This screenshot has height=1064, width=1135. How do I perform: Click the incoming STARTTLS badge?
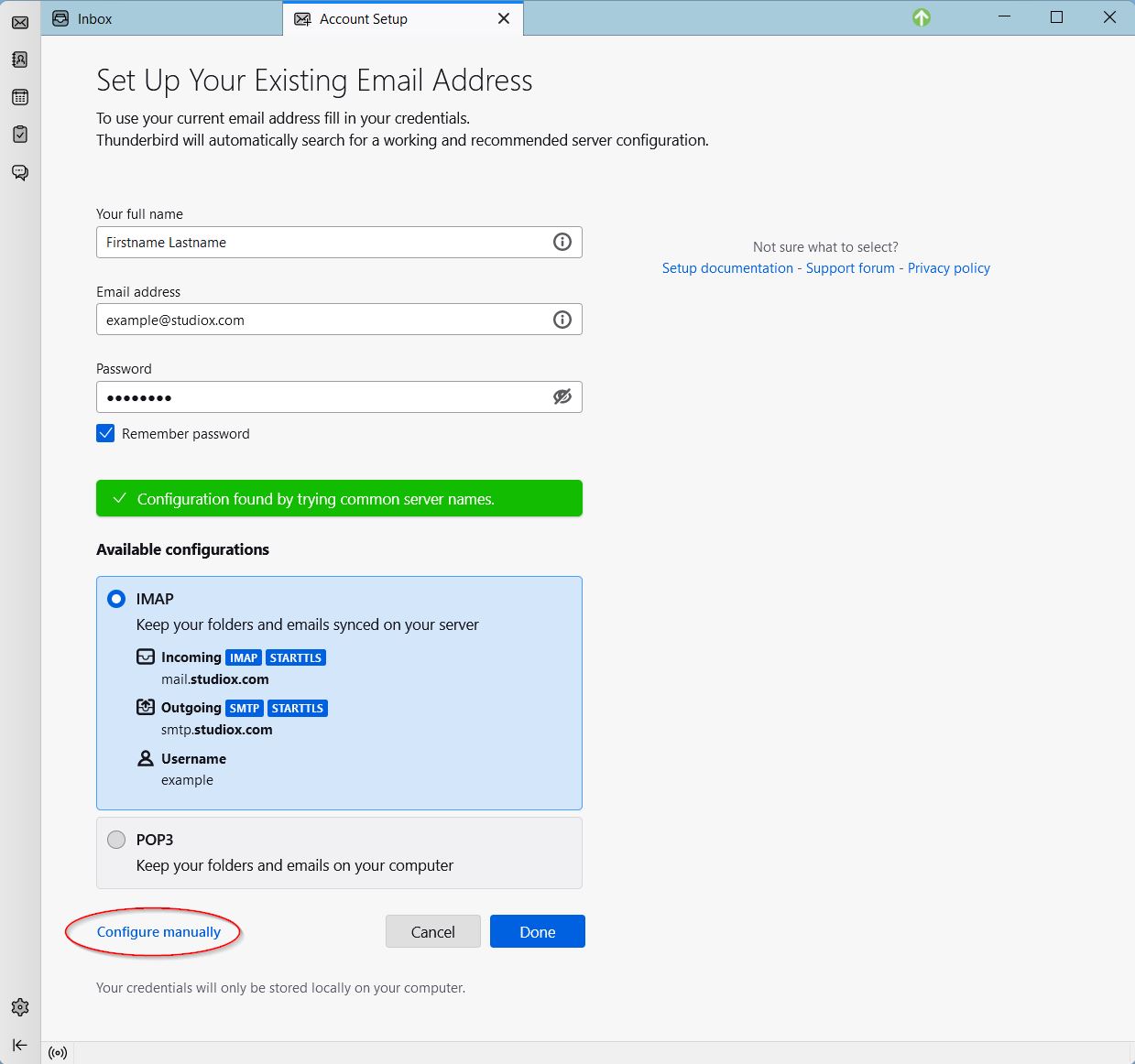point(296,657)
